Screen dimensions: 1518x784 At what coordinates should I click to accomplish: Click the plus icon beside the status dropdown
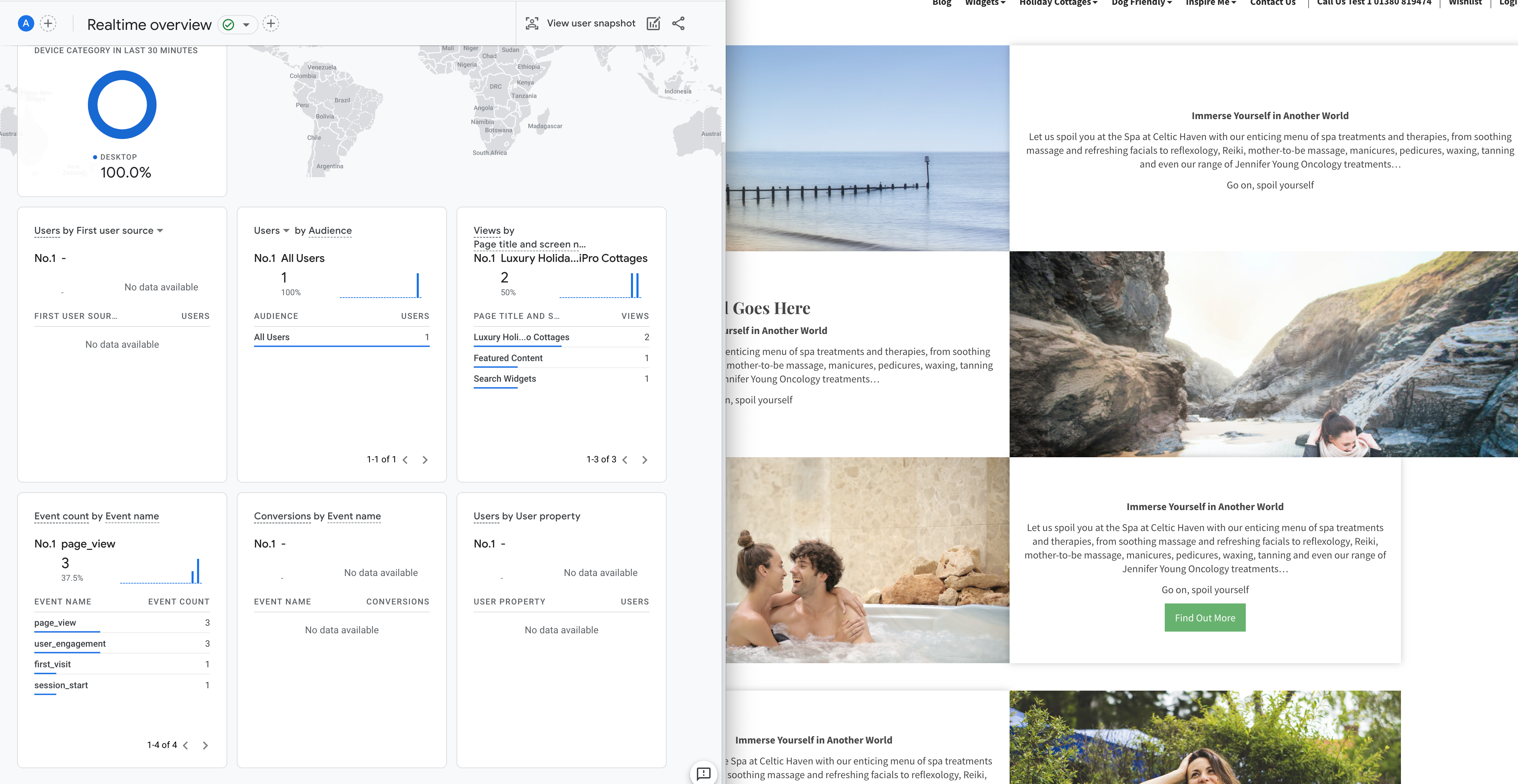[271, 24]
